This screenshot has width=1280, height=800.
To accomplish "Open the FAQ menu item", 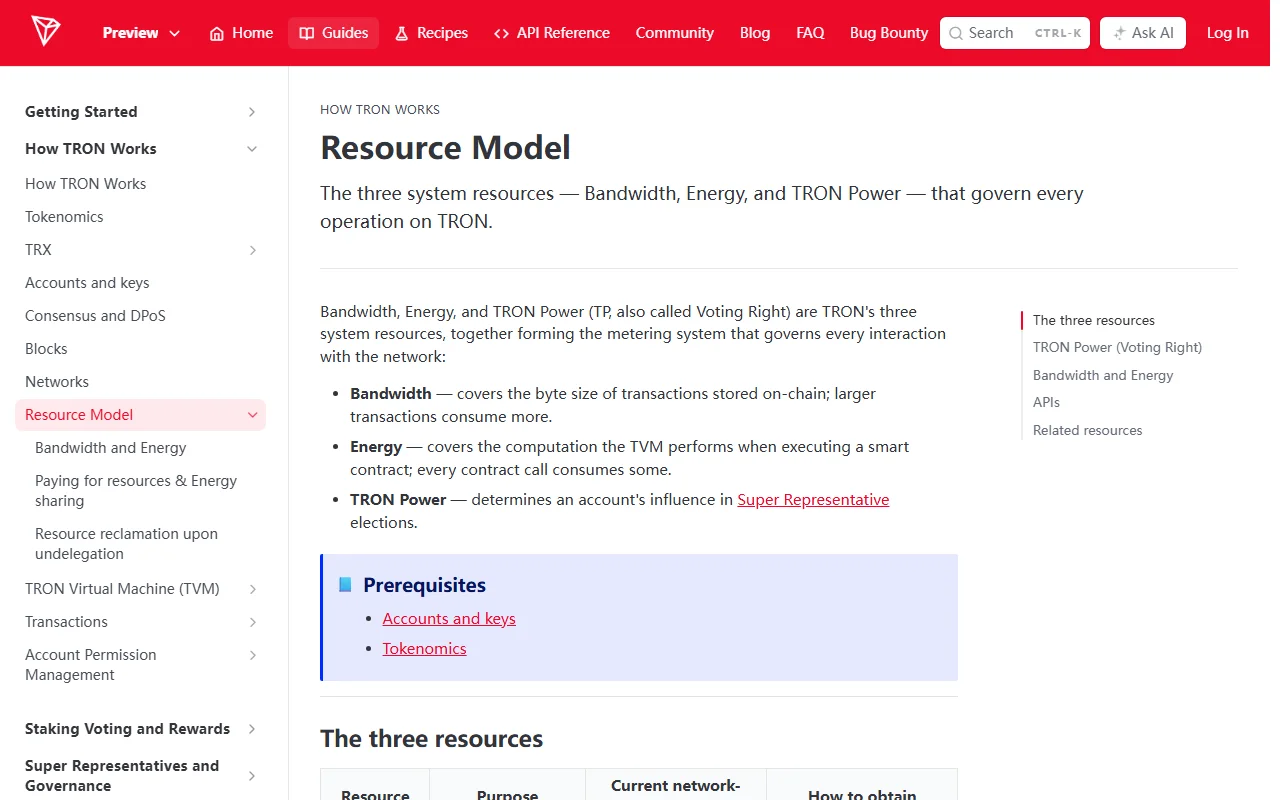I will (810, 33).
